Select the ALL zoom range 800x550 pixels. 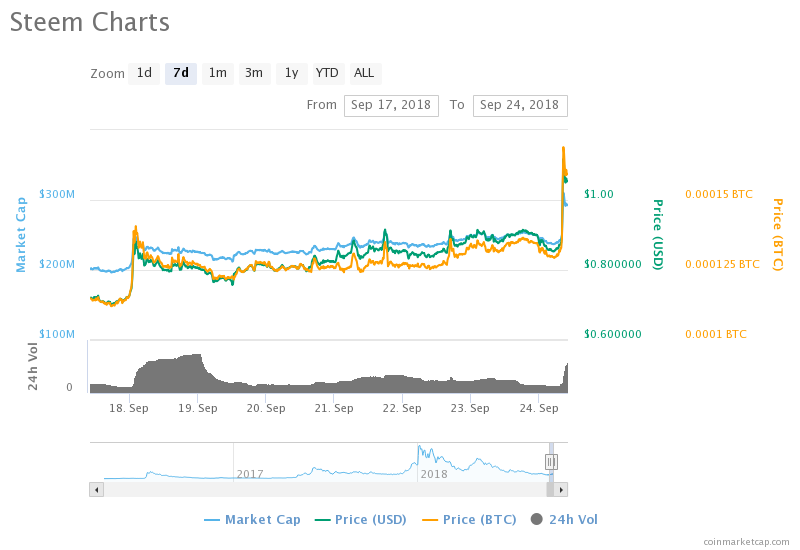(364, 73)
